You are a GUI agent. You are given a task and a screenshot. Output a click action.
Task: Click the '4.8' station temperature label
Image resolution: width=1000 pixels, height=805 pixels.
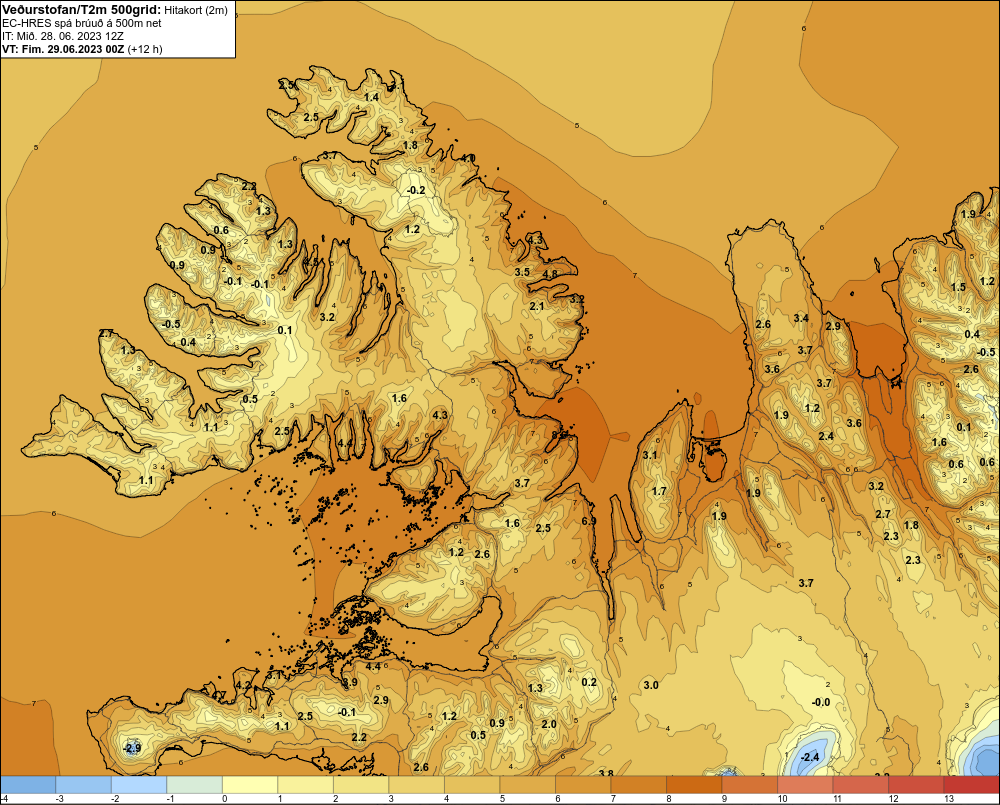549,274
